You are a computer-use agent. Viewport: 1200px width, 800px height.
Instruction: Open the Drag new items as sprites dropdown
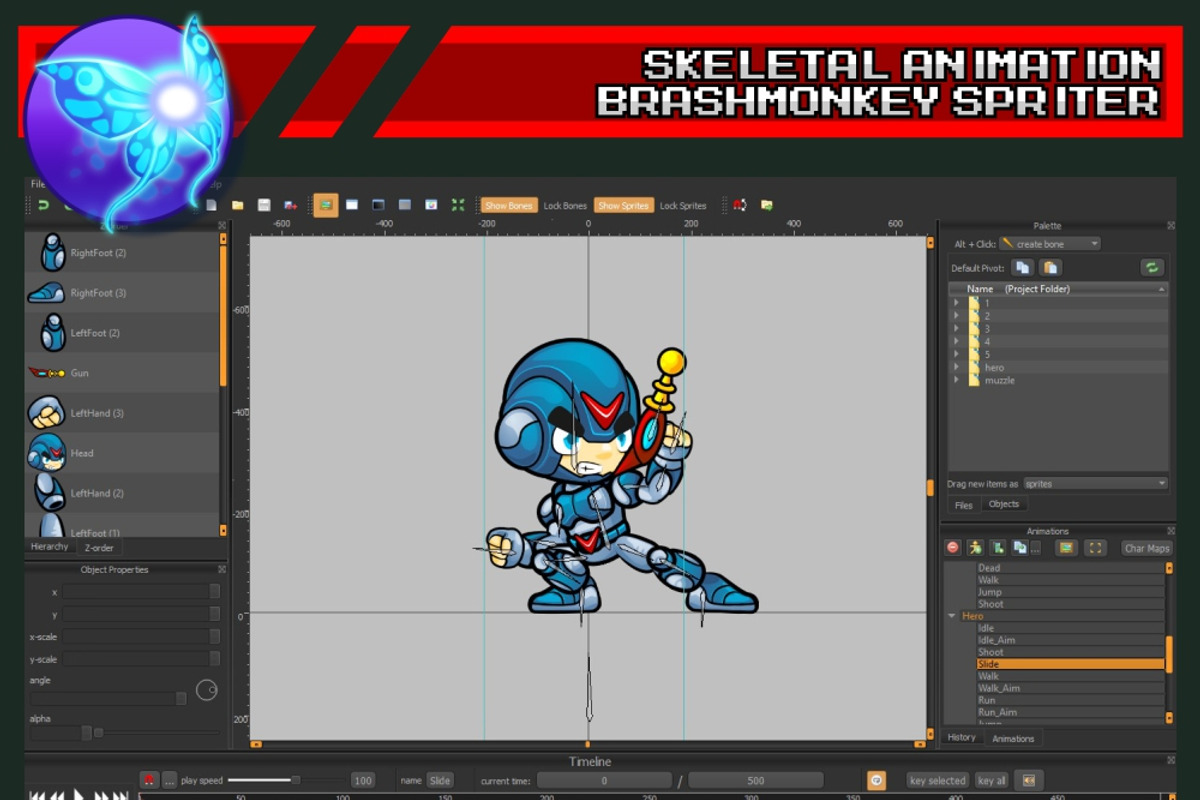[1095, 484]
